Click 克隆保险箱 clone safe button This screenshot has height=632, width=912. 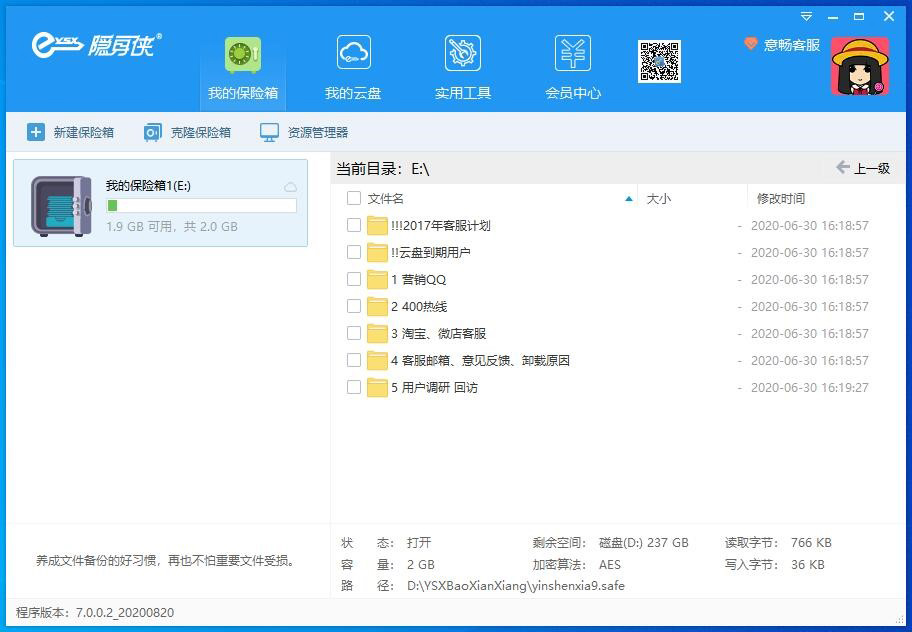[x=187, y=132]
